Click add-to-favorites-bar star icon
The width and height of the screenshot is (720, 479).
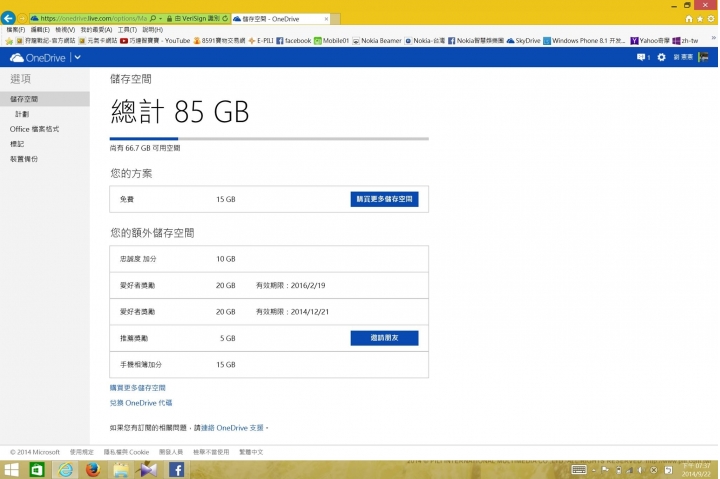[9, 41]
